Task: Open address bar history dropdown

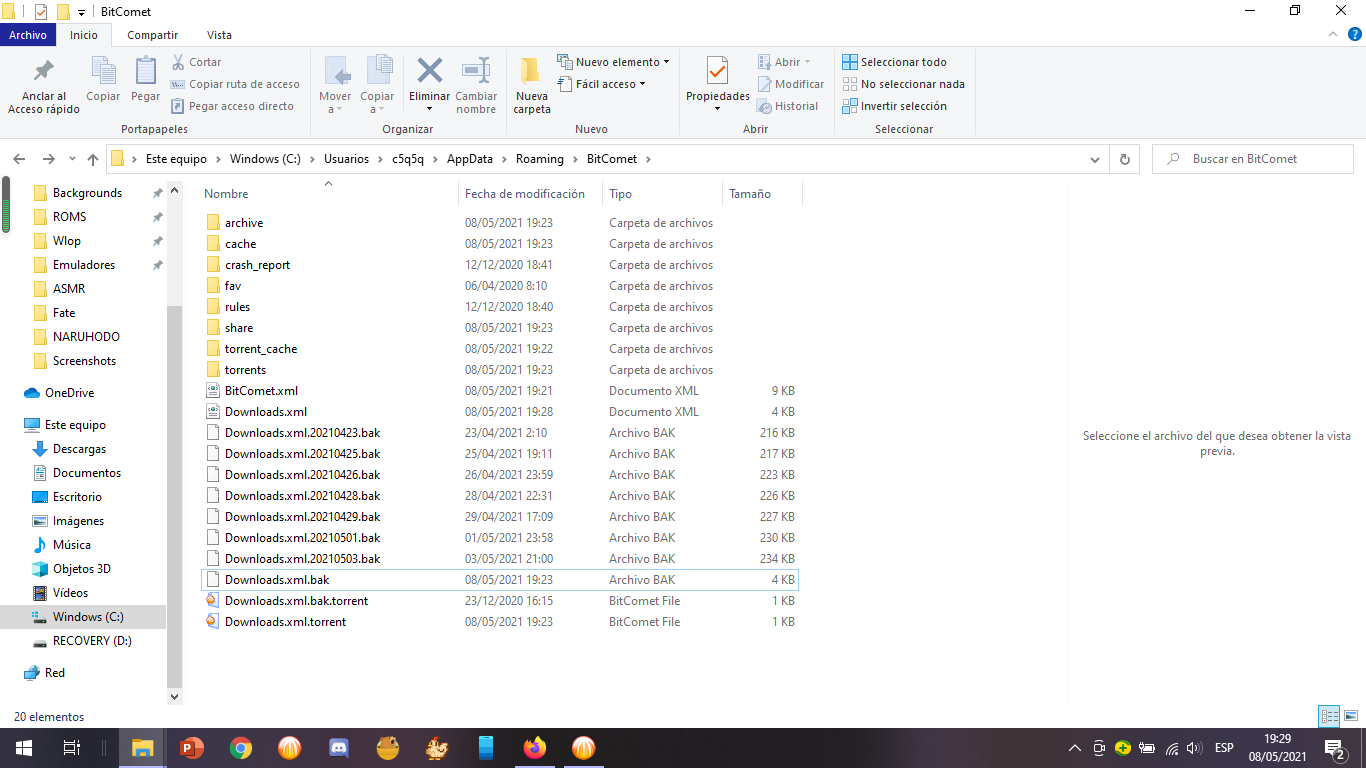Action: pos(1096,159)
